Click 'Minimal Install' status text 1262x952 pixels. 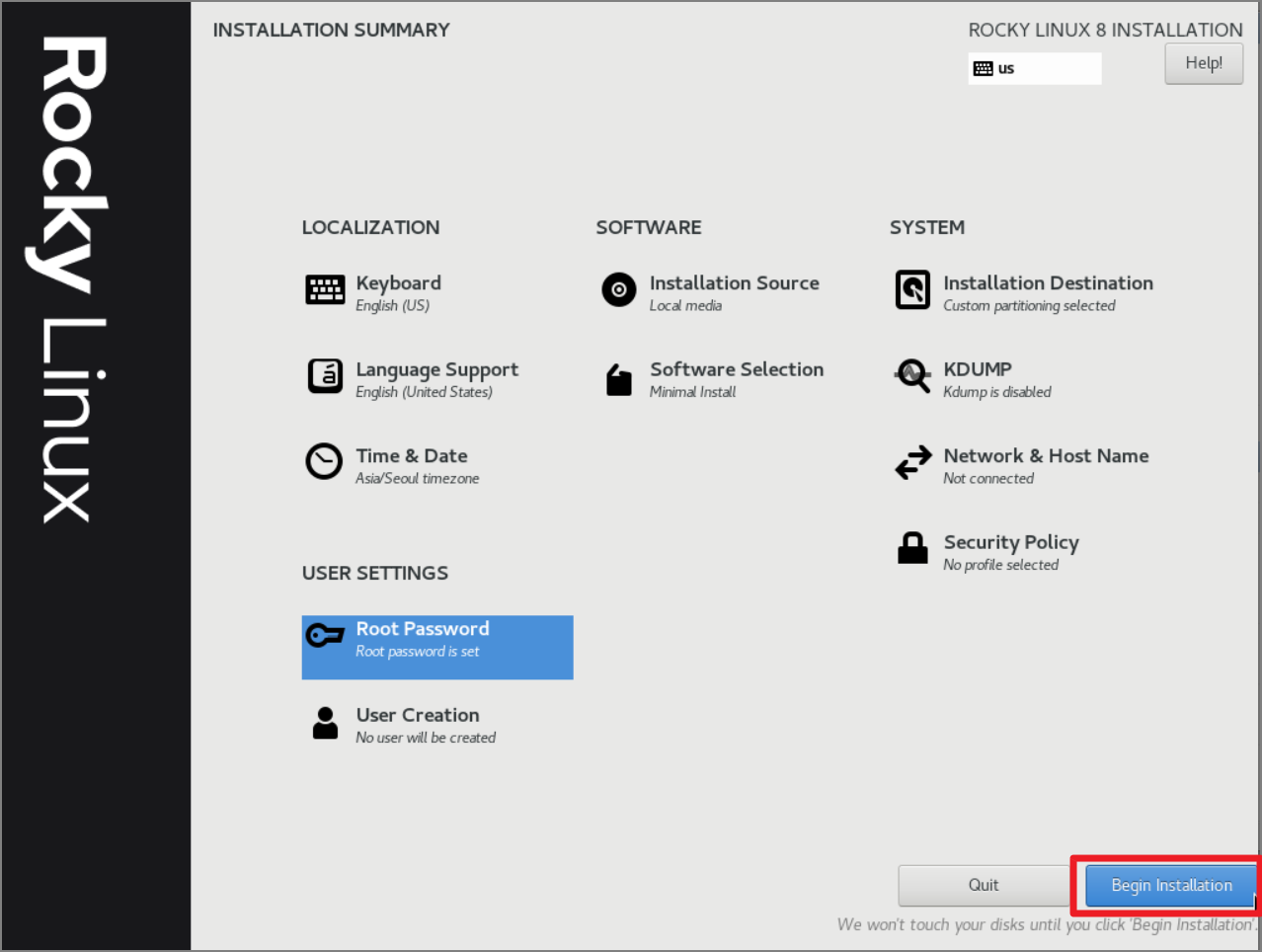[x=692, y=392]
